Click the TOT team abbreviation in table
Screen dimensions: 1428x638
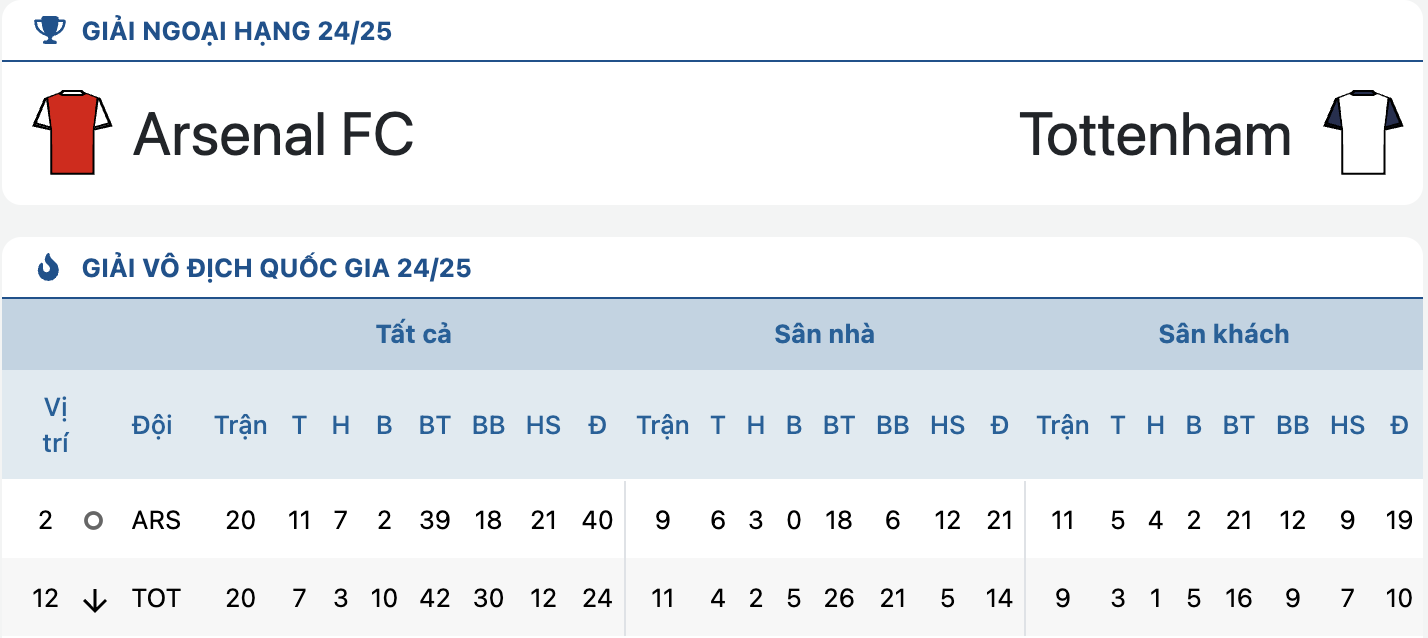pos(156,598)
